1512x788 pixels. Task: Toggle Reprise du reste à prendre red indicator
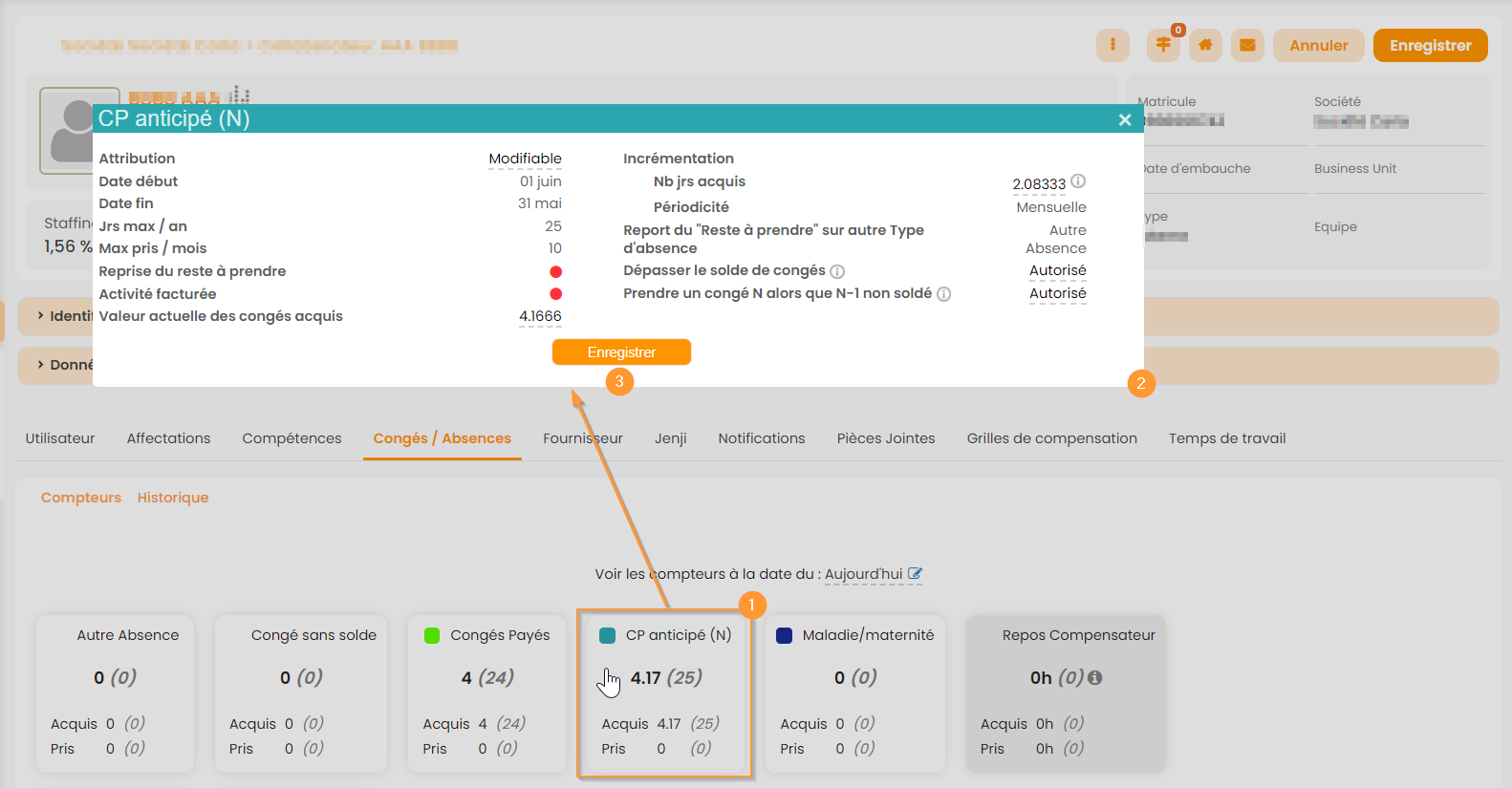click(x=555, y=272)
